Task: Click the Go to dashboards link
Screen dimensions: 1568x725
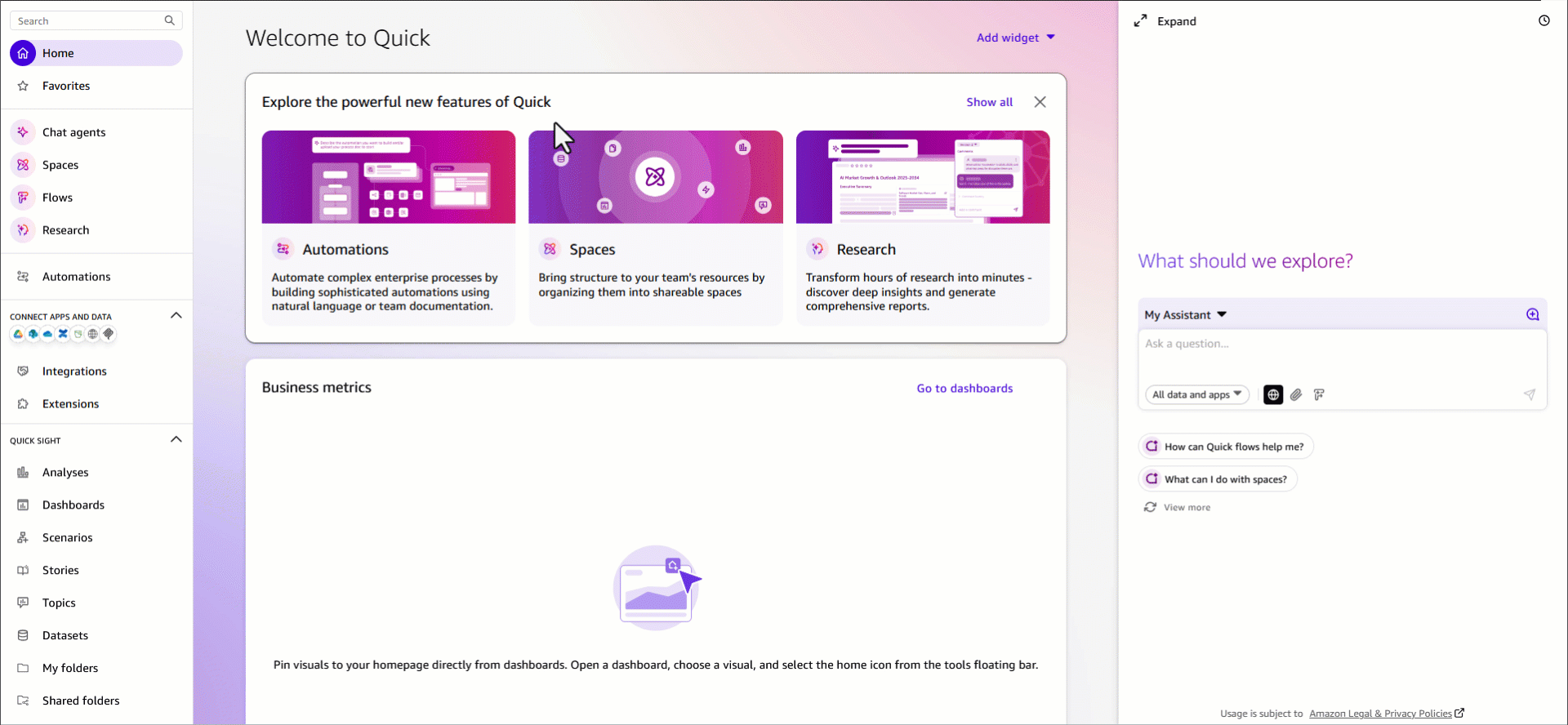Action: (x=964, y=389)
